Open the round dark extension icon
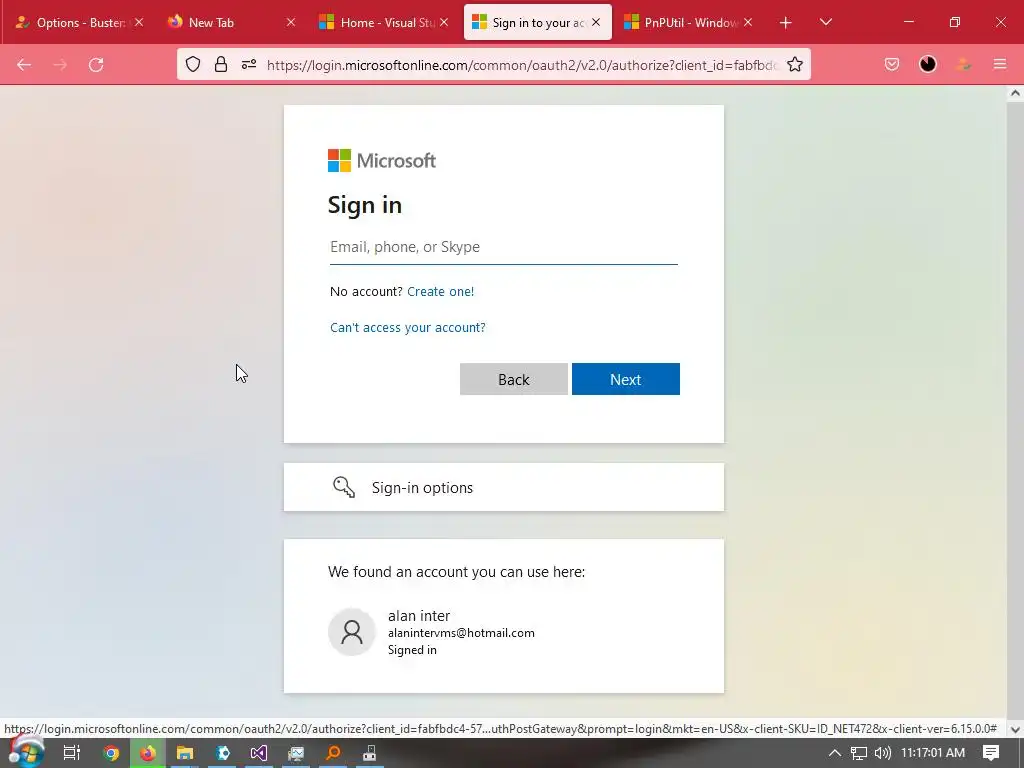This screenshot has width=1024, height=768. coord(927,64)
